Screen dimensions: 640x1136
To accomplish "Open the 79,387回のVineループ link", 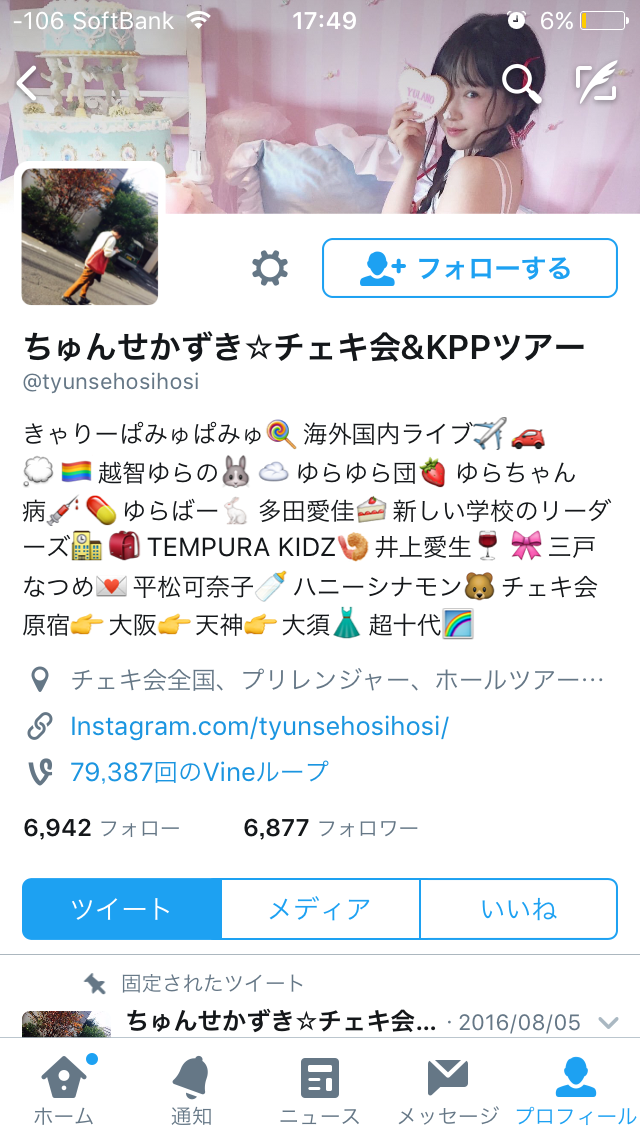I will pos(199,772).
